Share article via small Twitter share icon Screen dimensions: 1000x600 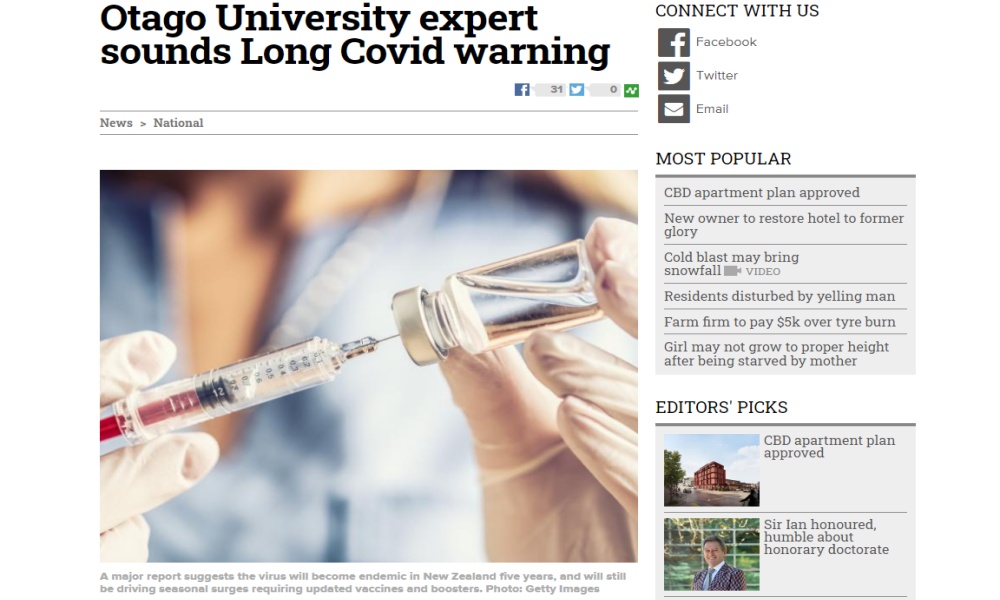(x=577, y=90)
